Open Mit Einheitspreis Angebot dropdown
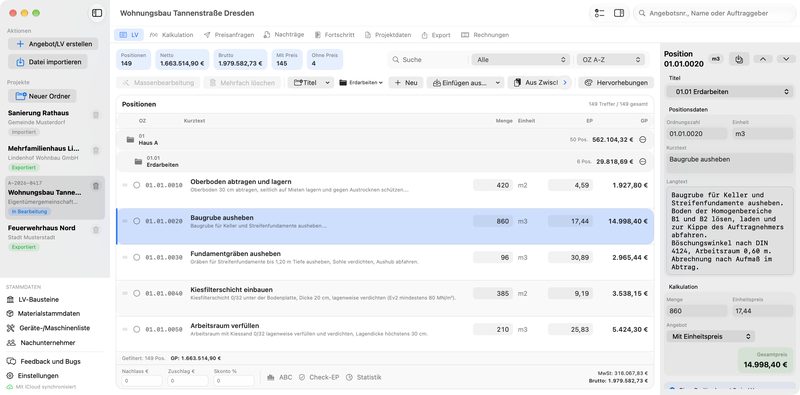This screenshot has width=800, height=395. coord(710,336)
